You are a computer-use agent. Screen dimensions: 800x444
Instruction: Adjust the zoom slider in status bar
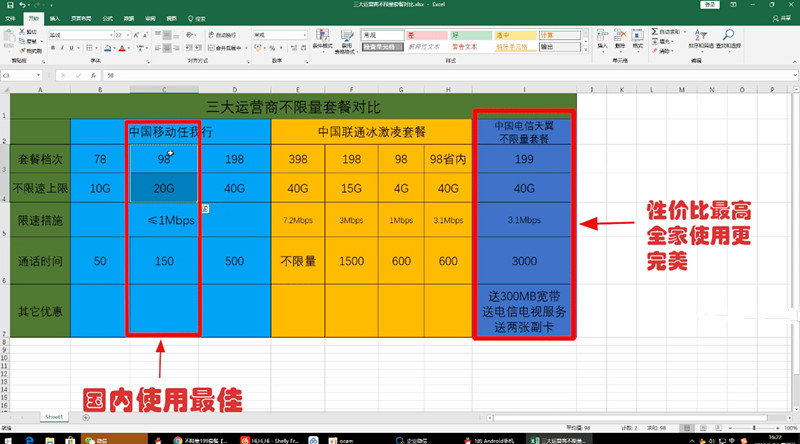click(x=755, y=428)
